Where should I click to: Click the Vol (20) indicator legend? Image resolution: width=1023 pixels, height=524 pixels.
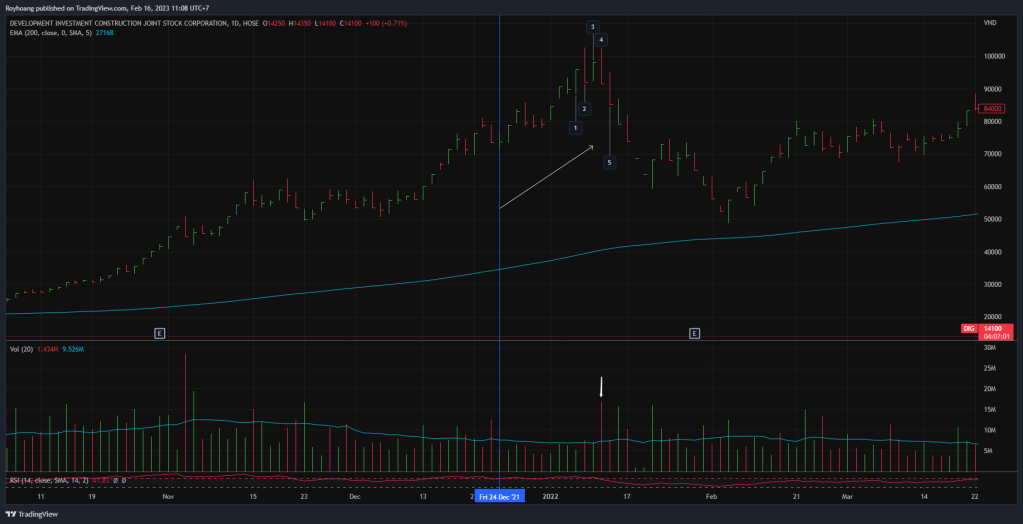coord(46,349)
